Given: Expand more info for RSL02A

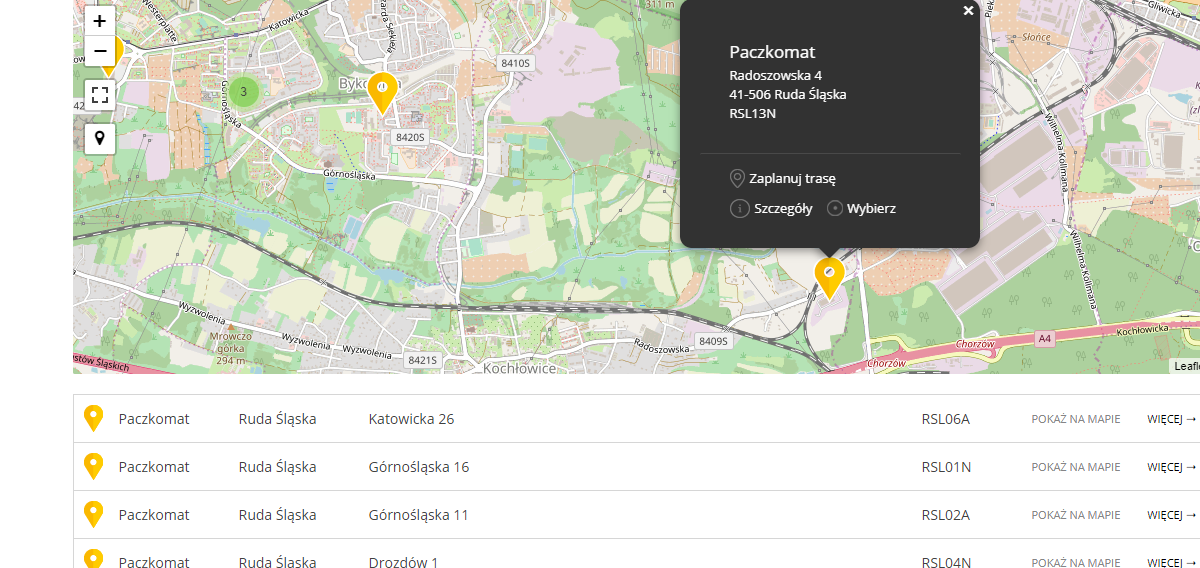Looking at the screenshot, I should (x=1171, y=515).
